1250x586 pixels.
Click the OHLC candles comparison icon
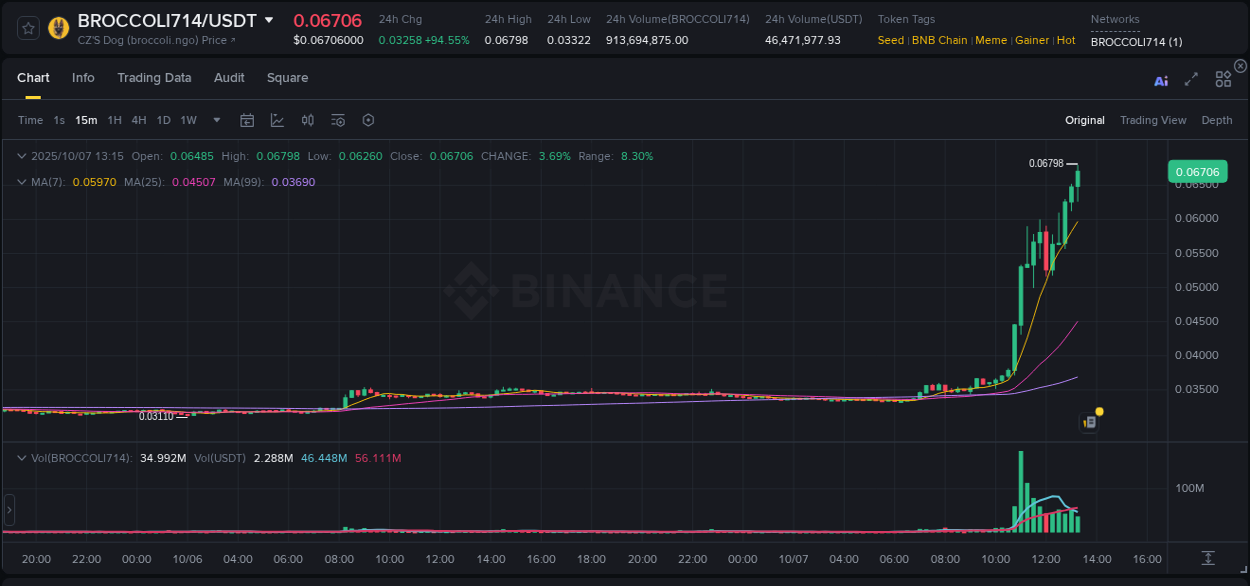pyautogui.click(x=307, y=119)
